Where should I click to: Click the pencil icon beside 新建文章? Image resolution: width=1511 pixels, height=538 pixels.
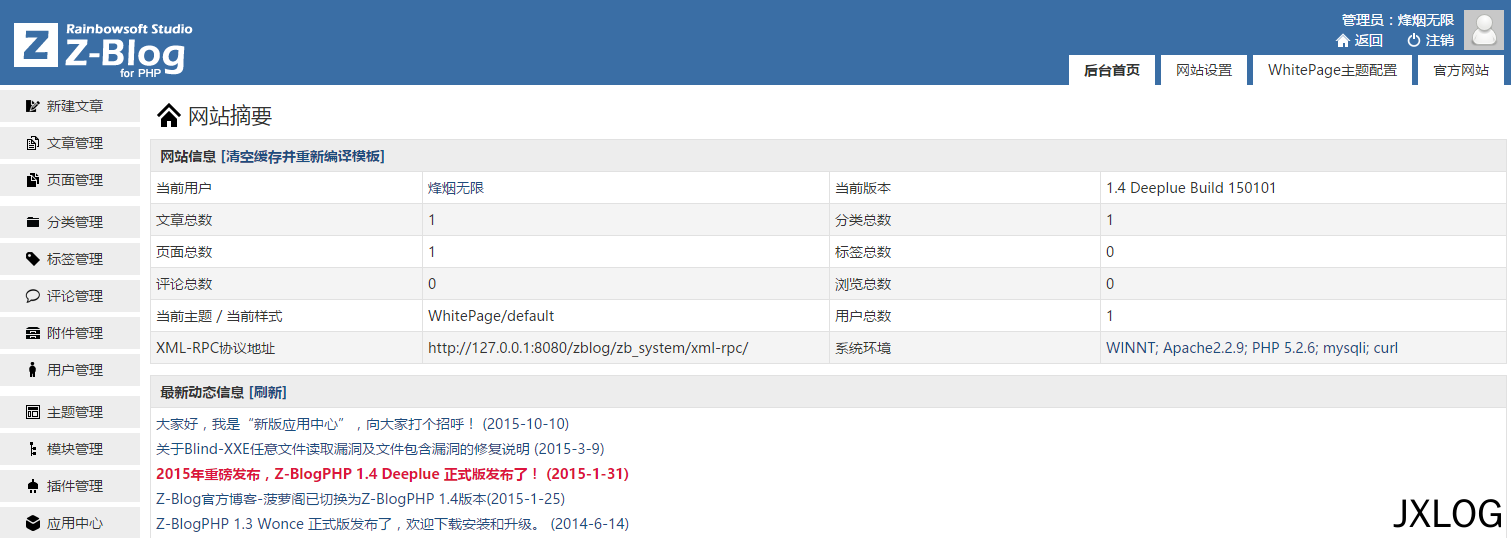click(33, 106)
